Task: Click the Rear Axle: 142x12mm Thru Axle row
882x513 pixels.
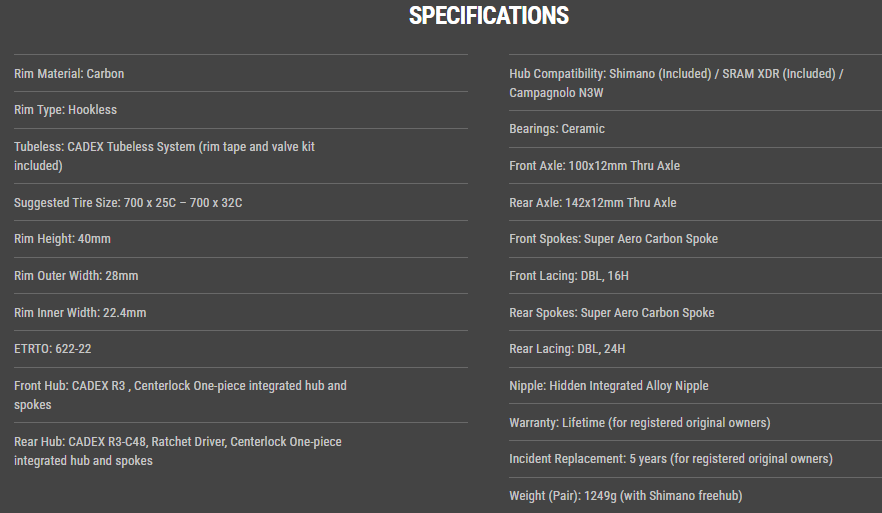Action: (x=593, y=203)
